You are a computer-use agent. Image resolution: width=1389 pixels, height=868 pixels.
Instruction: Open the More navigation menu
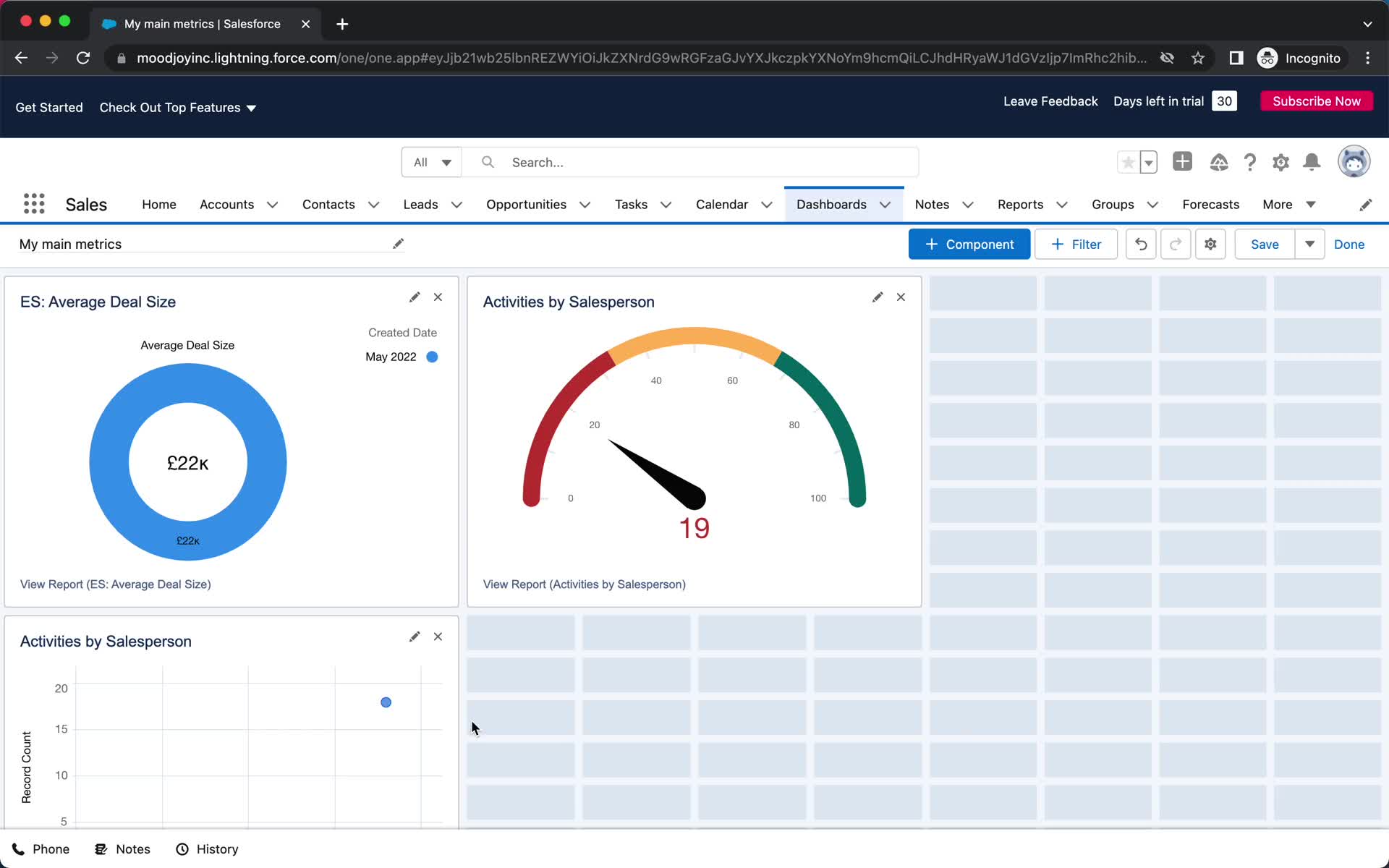point(1288,205)
